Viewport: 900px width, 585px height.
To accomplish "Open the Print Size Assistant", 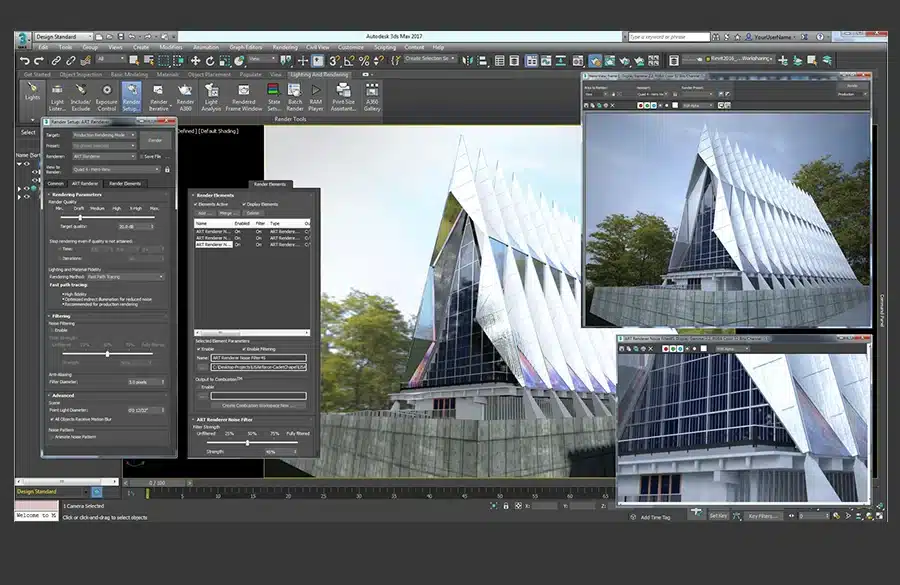I will 343,96.
